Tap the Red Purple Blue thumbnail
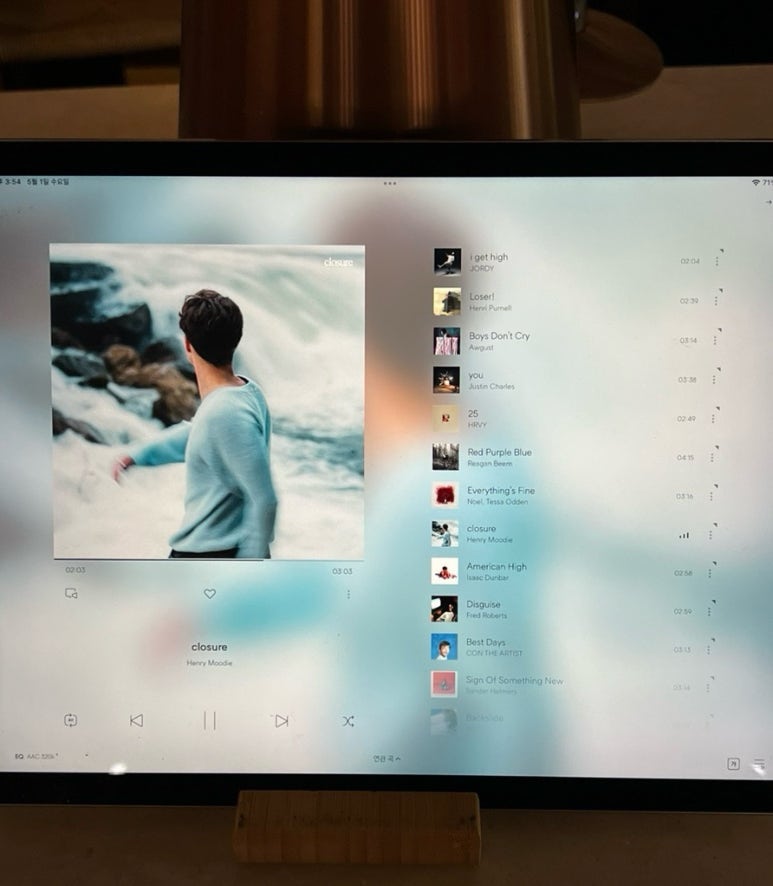The height and width of the screenshot is (886, 773). pyautogui.click(x=446, y=457)
